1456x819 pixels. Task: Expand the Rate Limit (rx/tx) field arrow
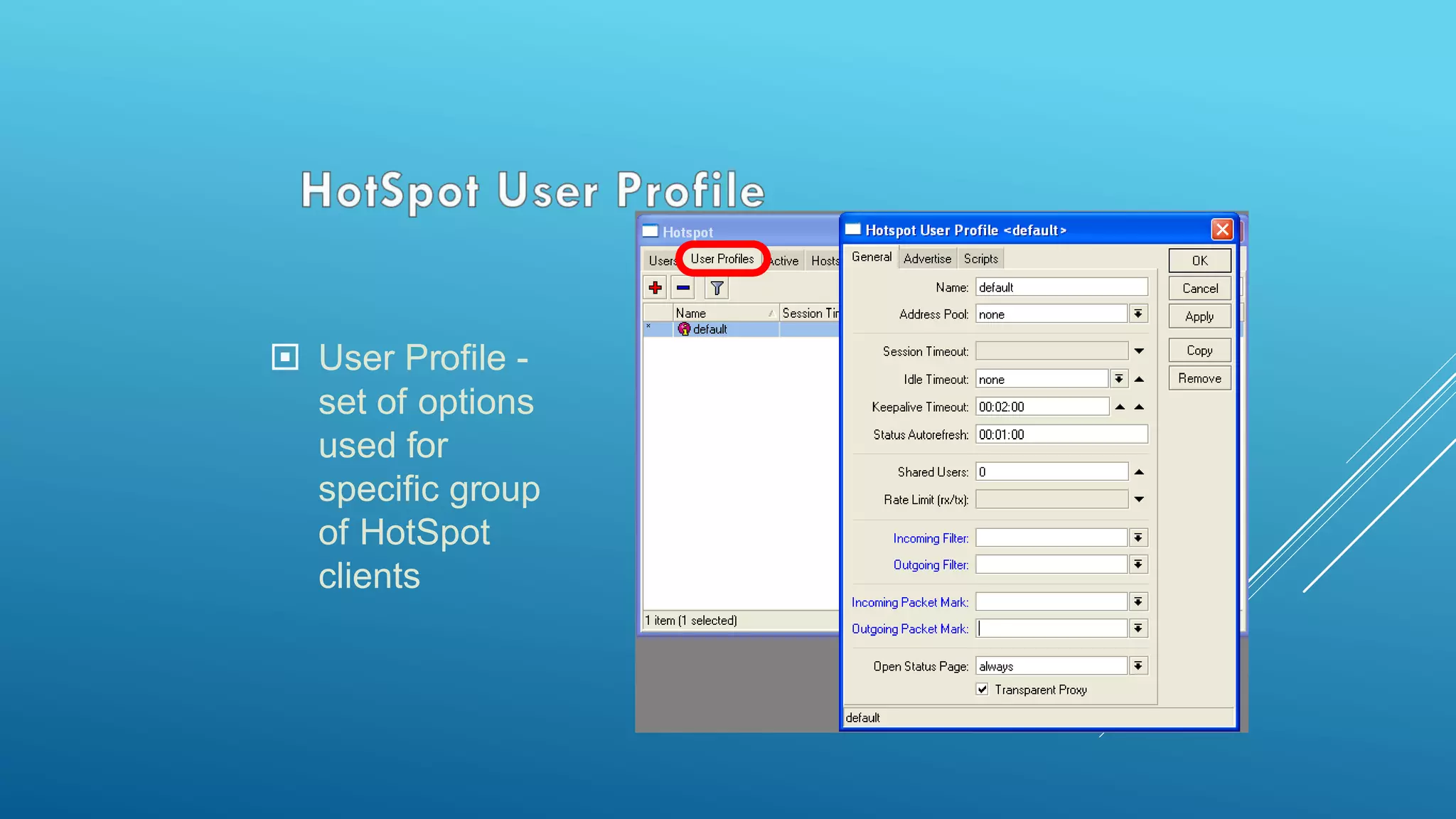point(1139,500)
